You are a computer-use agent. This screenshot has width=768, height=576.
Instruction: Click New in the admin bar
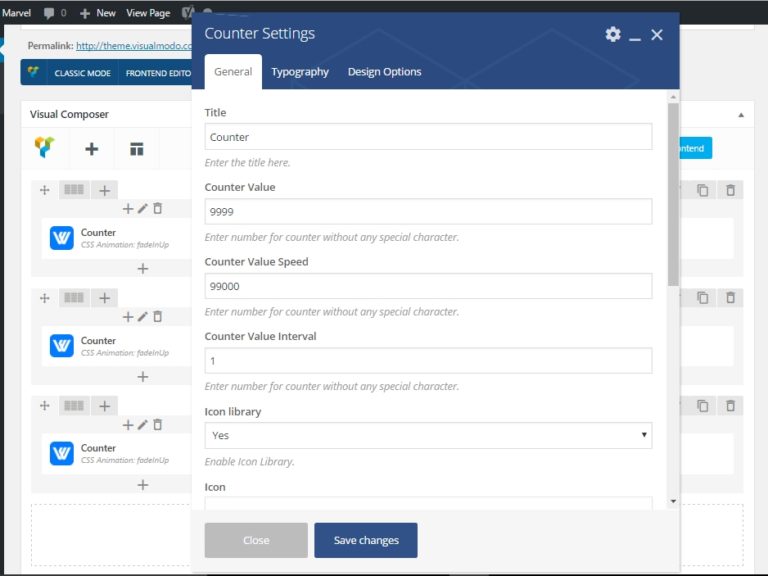click(98, 13)
